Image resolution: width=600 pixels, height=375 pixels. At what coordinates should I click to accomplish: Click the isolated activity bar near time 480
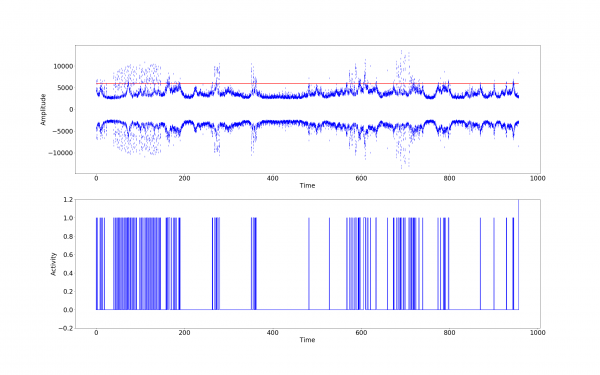[309, 264]
